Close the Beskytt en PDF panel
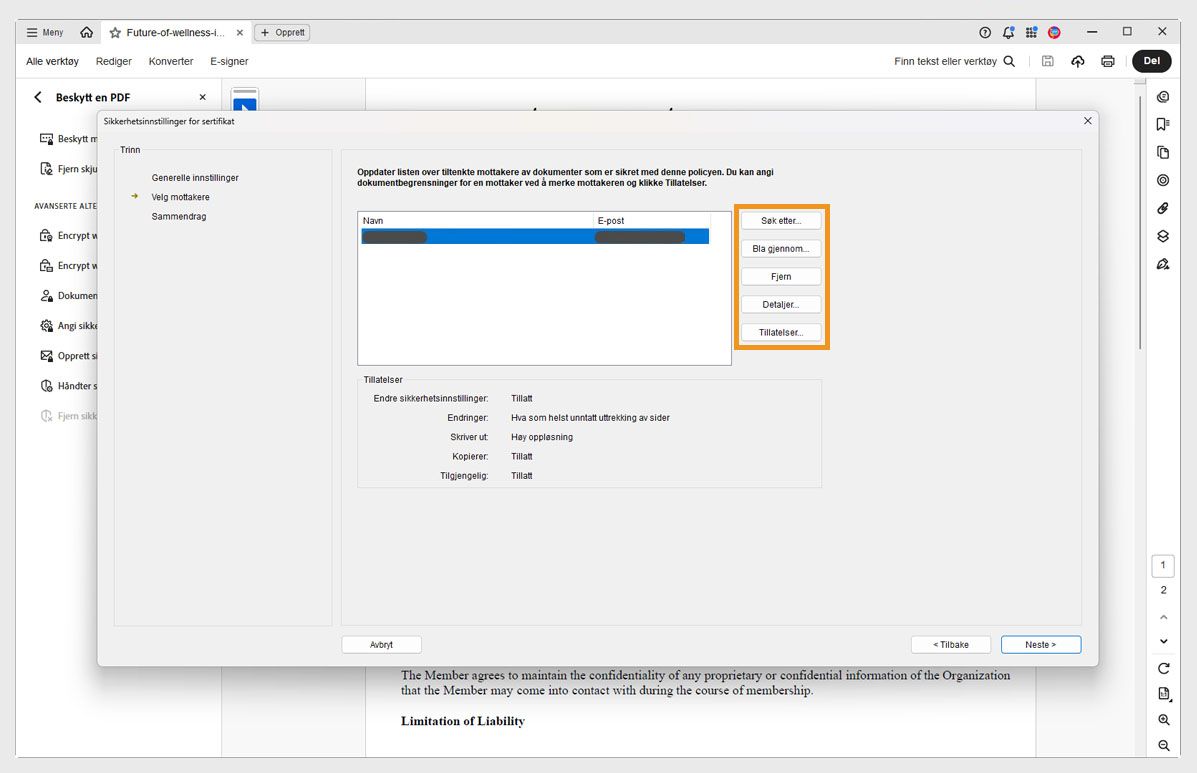Image resolution: width=1197 pixels, height=773 pixels. (x=202, y=97)
